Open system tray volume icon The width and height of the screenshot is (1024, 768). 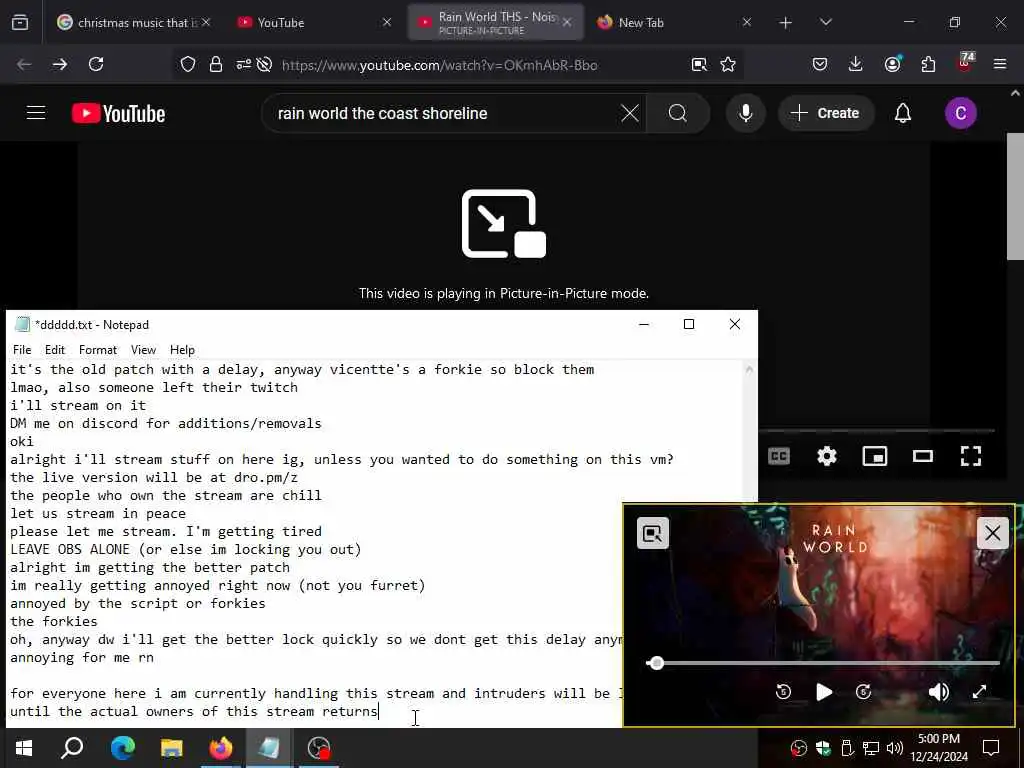click(x=895, y=748)
